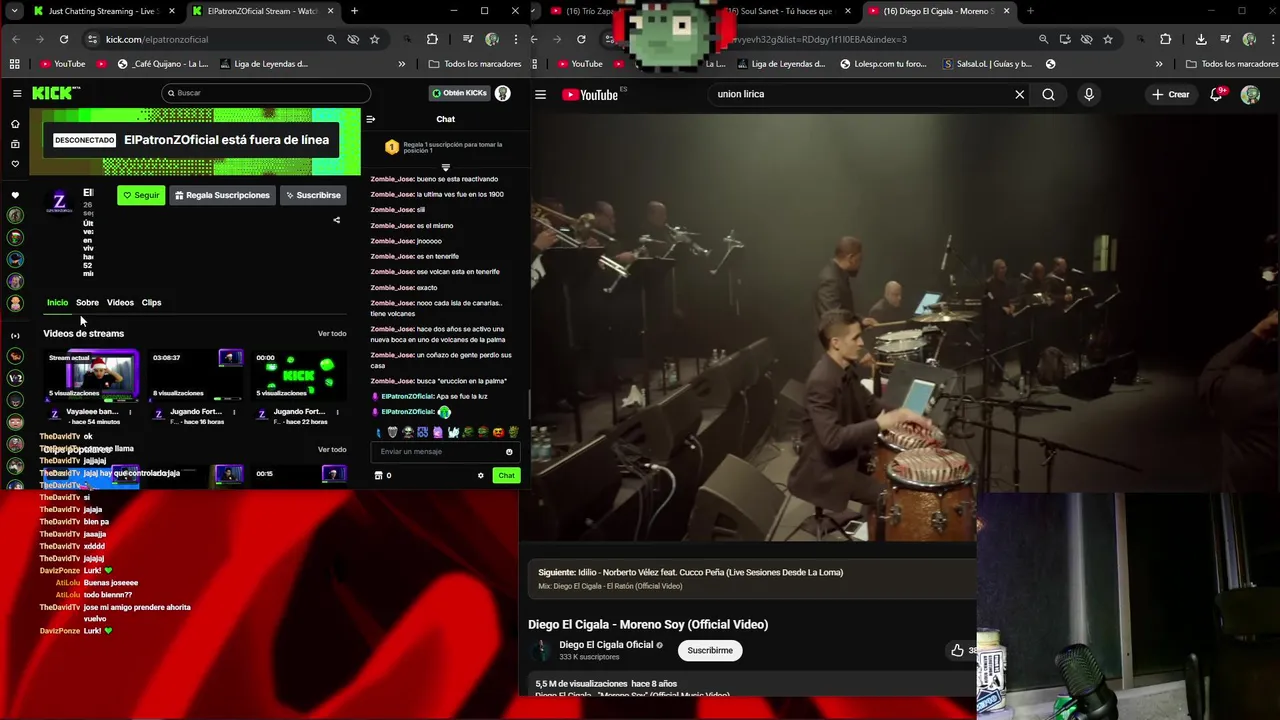Open the emoji picker in Kick chat
This screenshot has width=1280, height=720.
(x=509, y=452)
